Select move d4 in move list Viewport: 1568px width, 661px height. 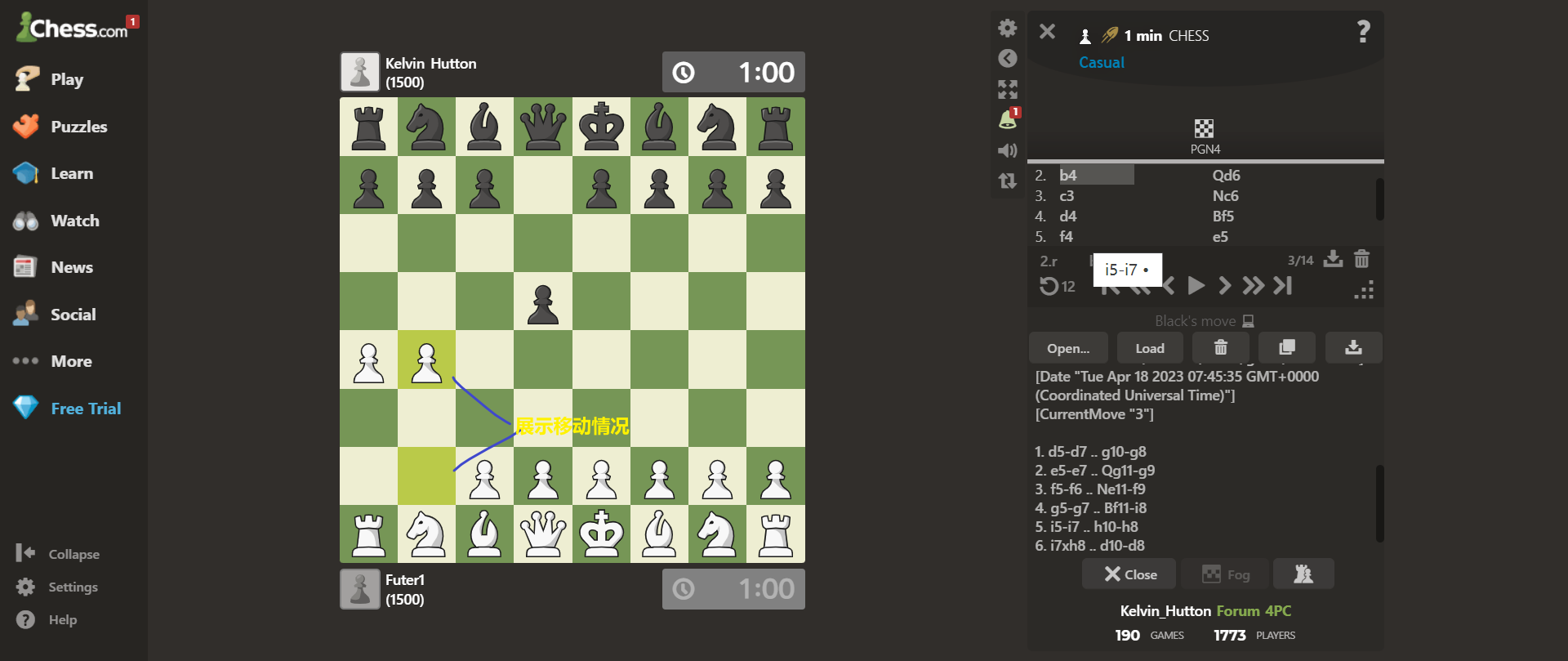[1067, 216]
